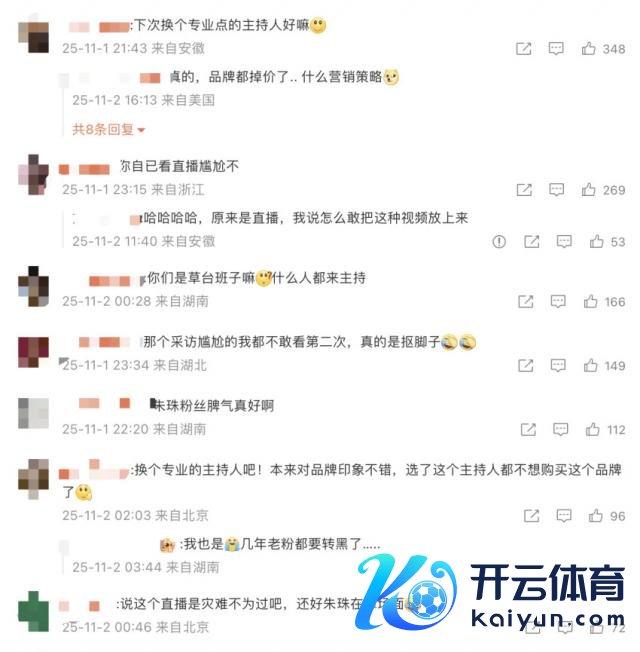Expand the 共8条回复 replies
The height and width of the screenshot is (652, 640).
pos(108,129)
